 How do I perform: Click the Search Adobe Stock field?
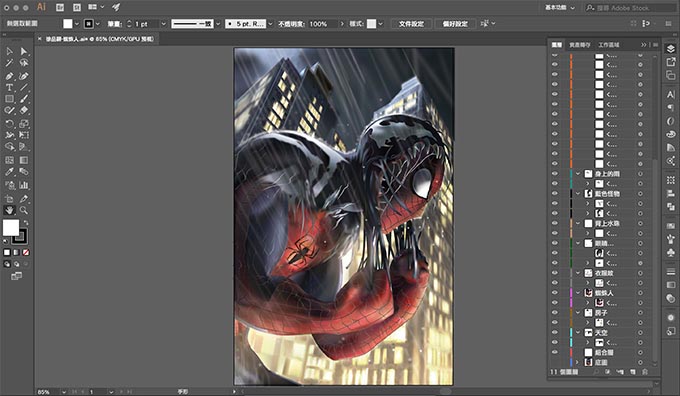[x=630, y=8]
